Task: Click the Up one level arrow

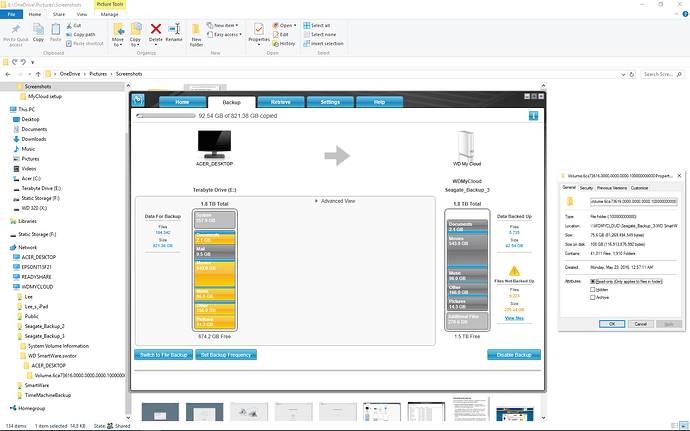Action: [x=38, y=74]
